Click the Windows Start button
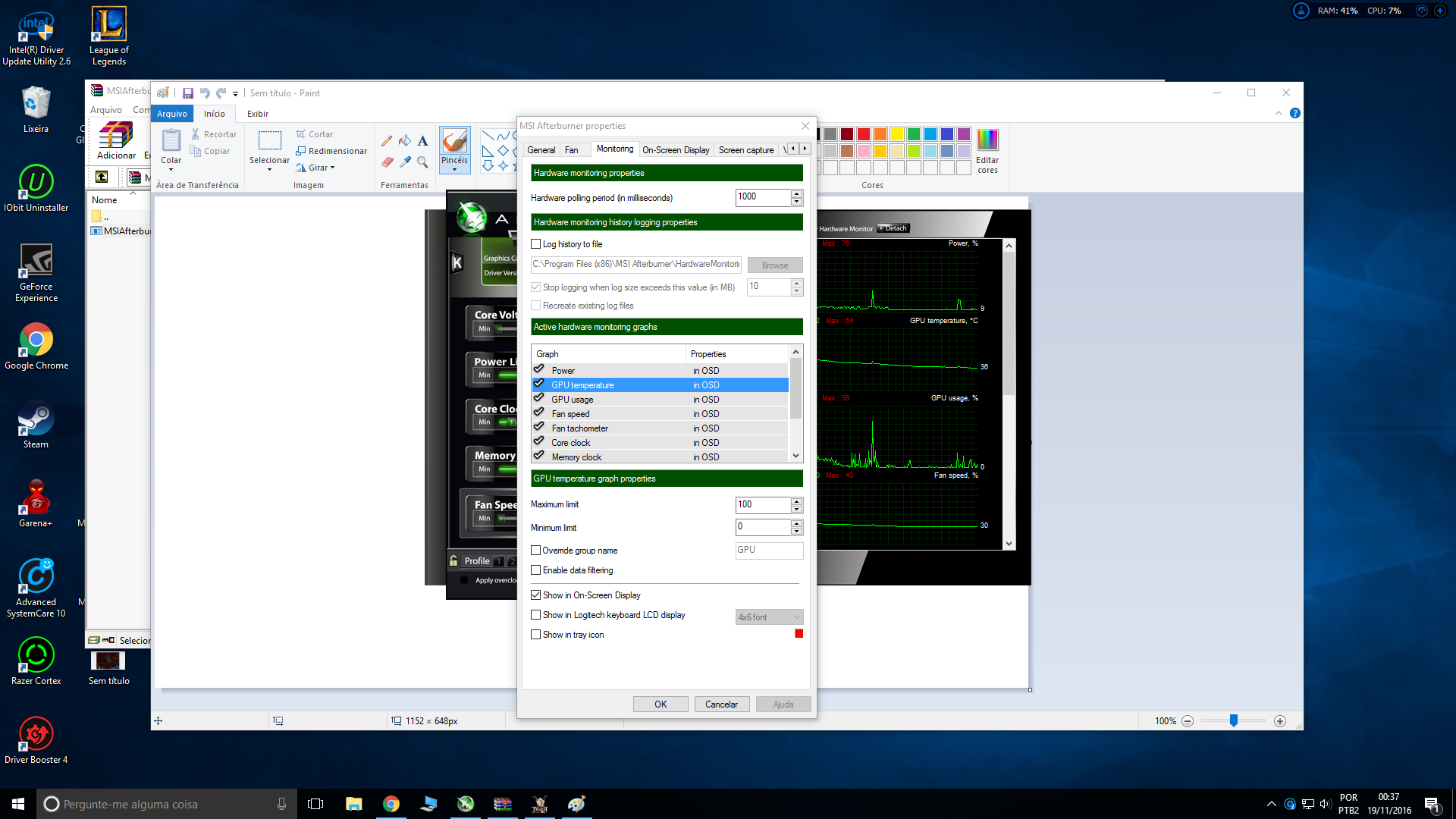The image size is (1456, 819). tap(18, 804)
